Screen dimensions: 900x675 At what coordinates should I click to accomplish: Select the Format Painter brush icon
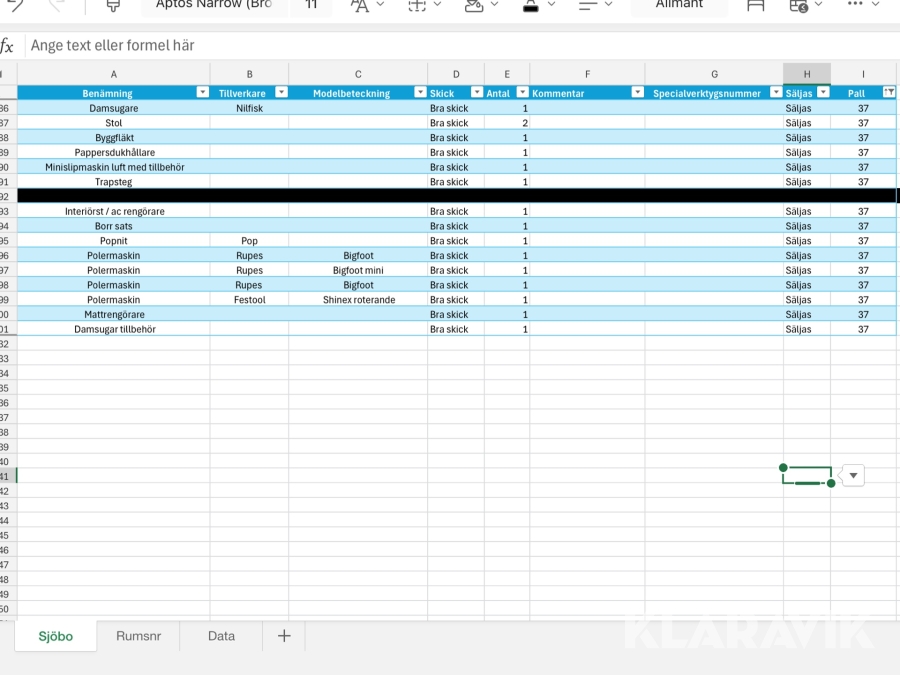click(x=113, y=6)
